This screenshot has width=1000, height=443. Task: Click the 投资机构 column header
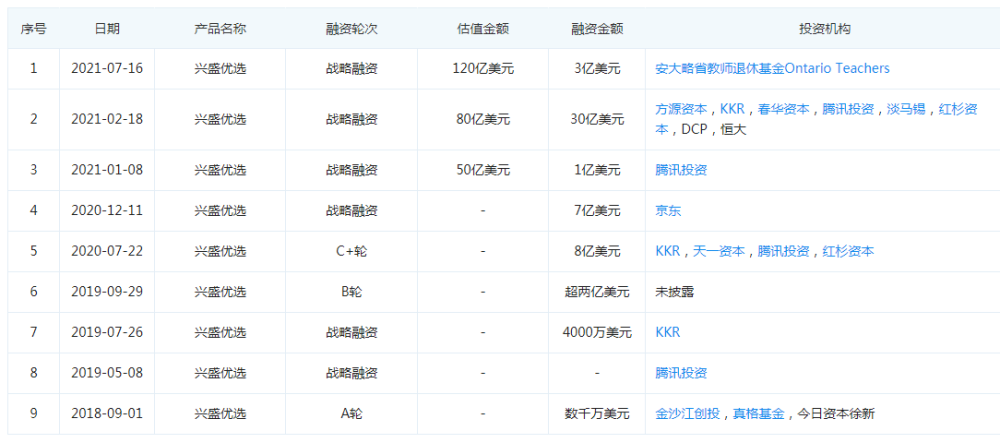coord(824,29)
